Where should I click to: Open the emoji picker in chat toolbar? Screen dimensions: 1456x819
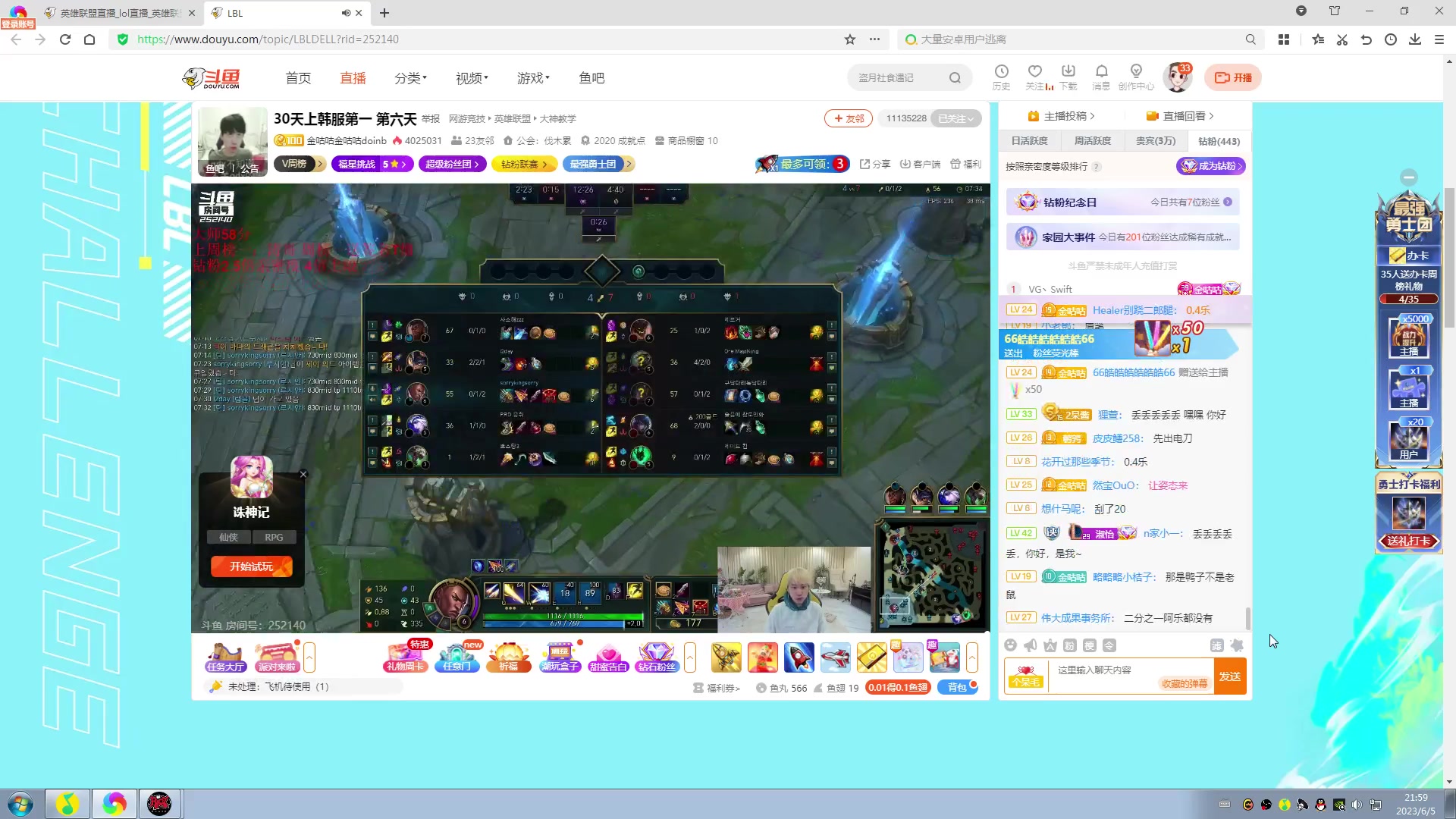click(1010, 645)
